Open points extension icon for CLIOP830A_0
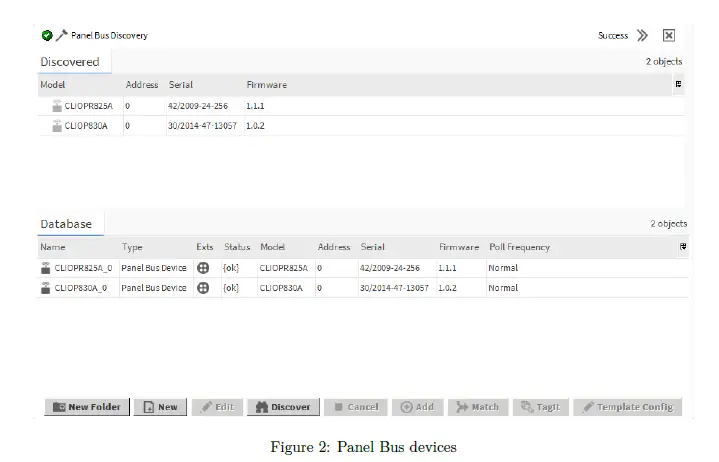Image resolution: width=719 pixels, height=462 pixels. [203, 288]
